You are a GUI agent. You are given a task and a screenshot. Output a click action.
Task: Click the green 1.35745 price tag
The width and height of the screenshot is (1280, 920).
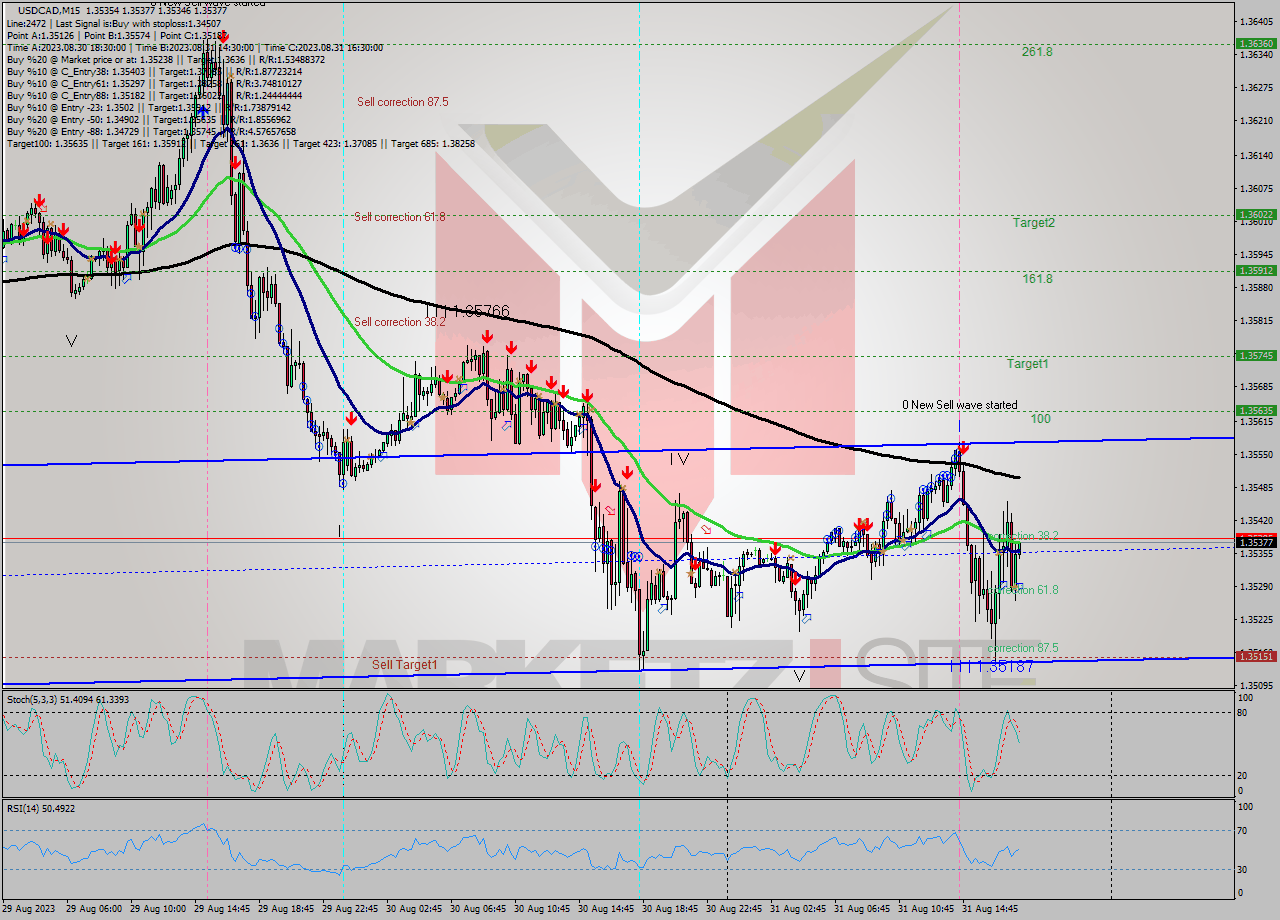(1255, 355)
